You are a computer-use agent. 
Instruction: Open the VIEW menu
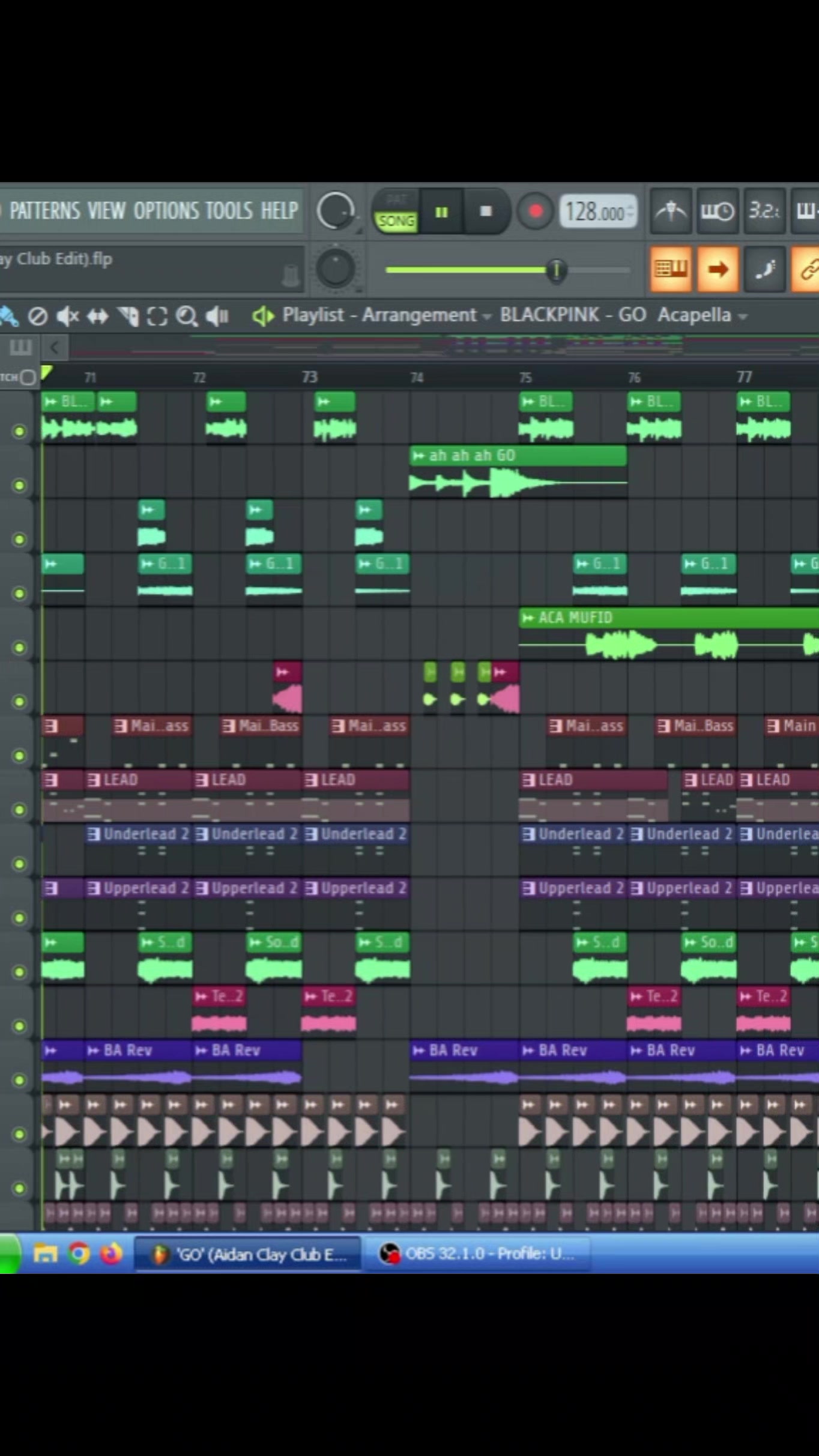coord(107,211)
